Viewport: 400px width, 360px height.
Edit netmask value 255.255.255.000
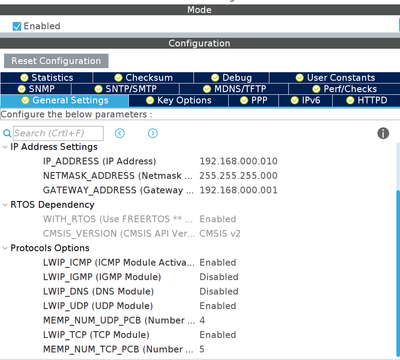tap(238, 176)
